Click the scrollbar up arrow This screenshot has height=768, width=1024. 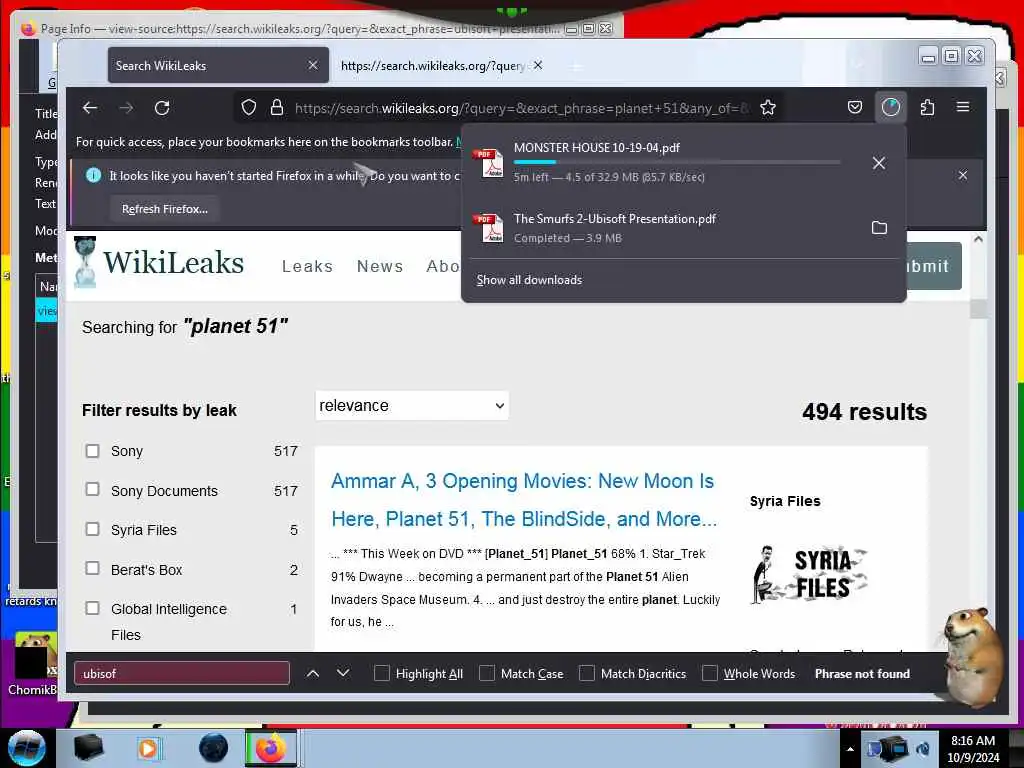tap(978, 239)
